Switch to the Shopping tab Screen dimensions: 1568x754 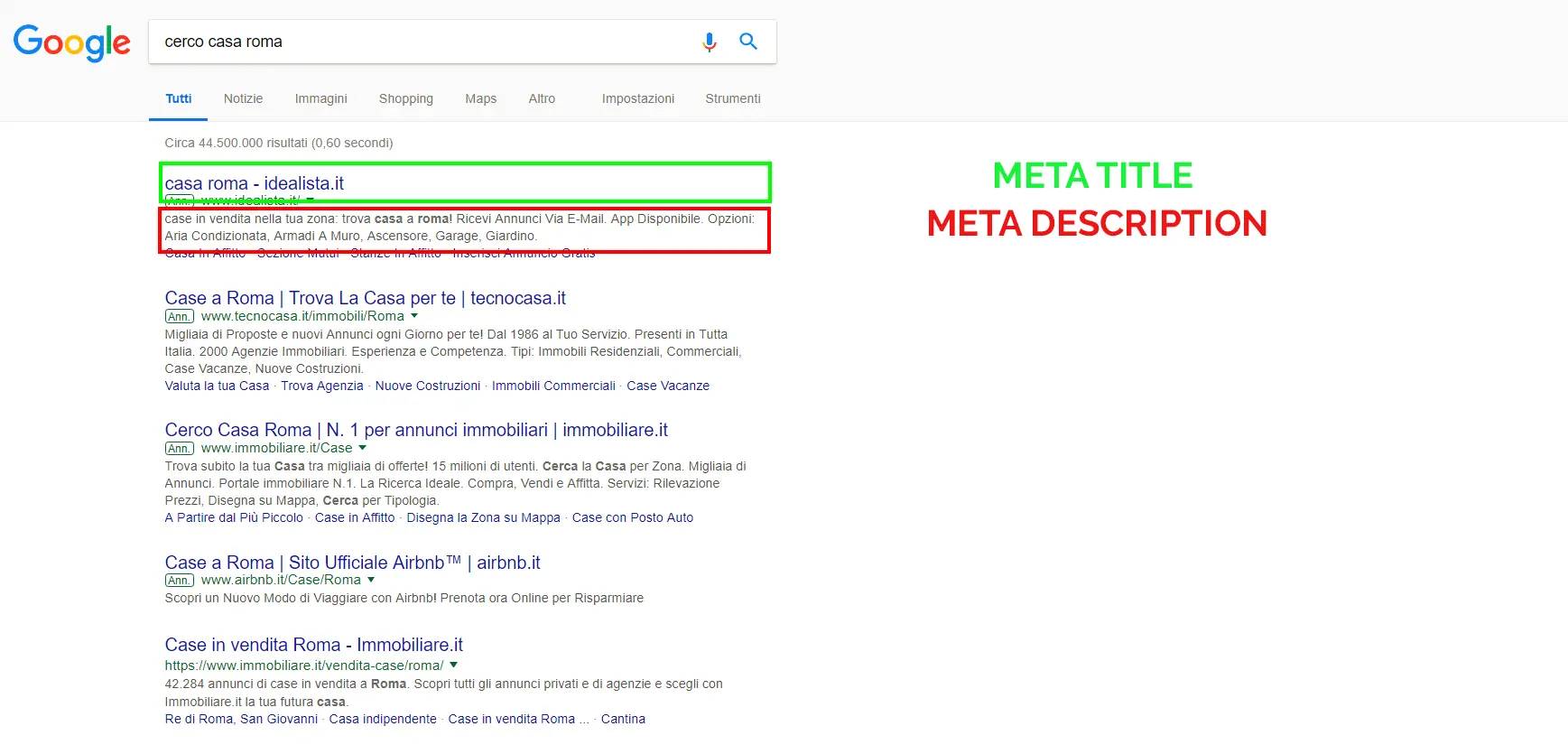click(x=406, y=98)
